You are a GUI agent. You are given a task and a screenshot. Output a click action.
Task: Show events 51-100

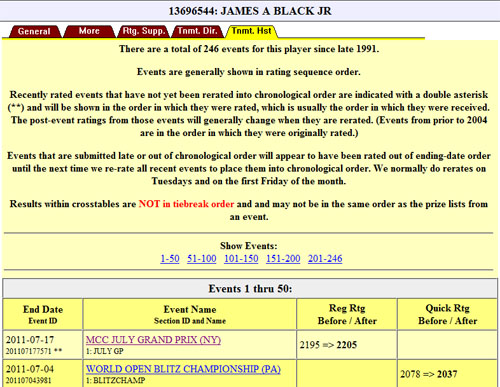pos(202,259)
